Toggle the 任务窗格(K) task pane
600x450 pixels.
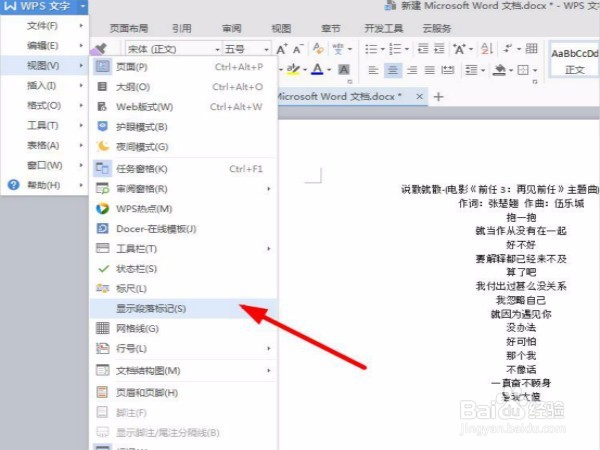point(183,169)
